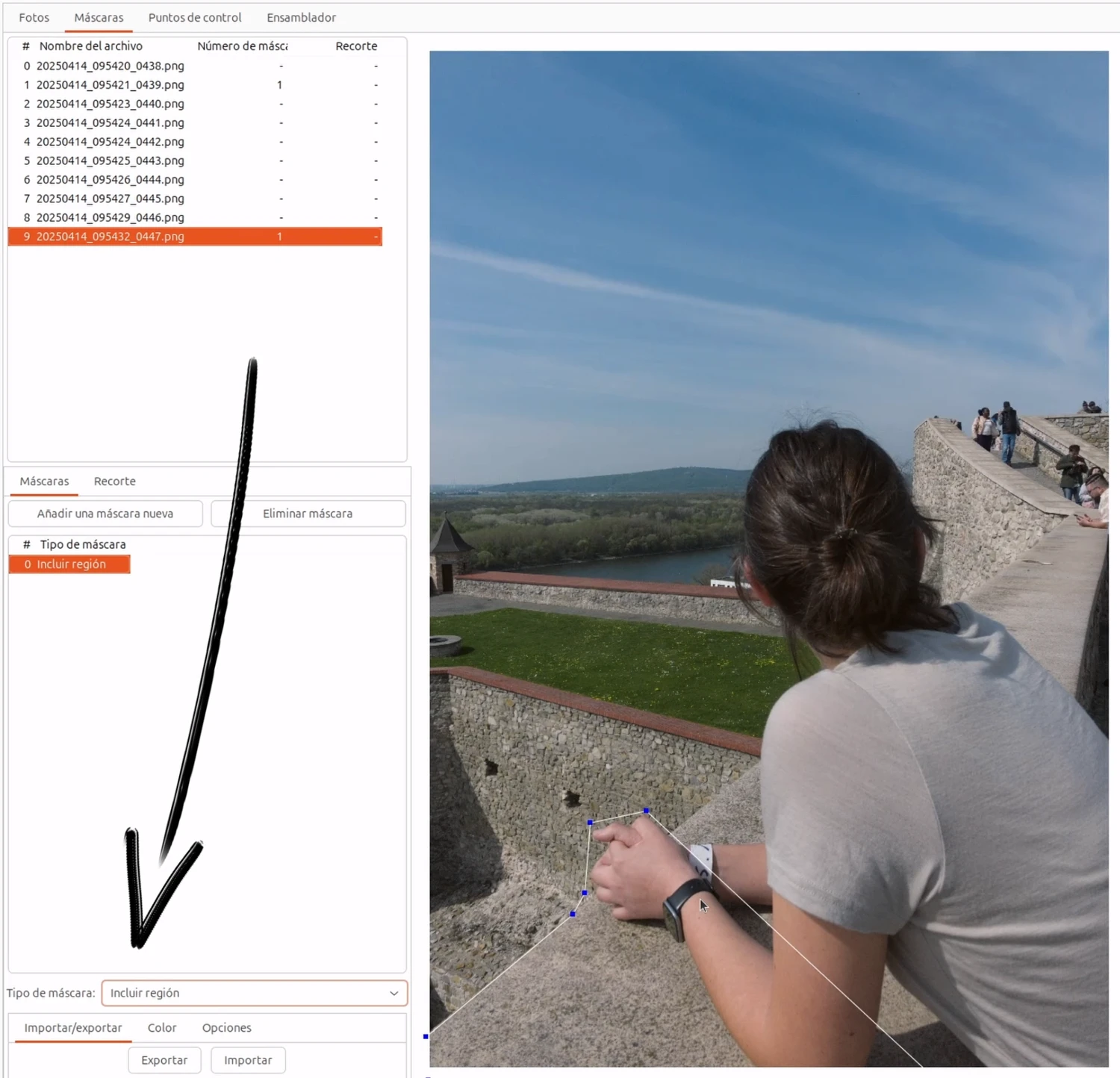Switch to the Recorte sub-tab

click(x=114, y=482)
